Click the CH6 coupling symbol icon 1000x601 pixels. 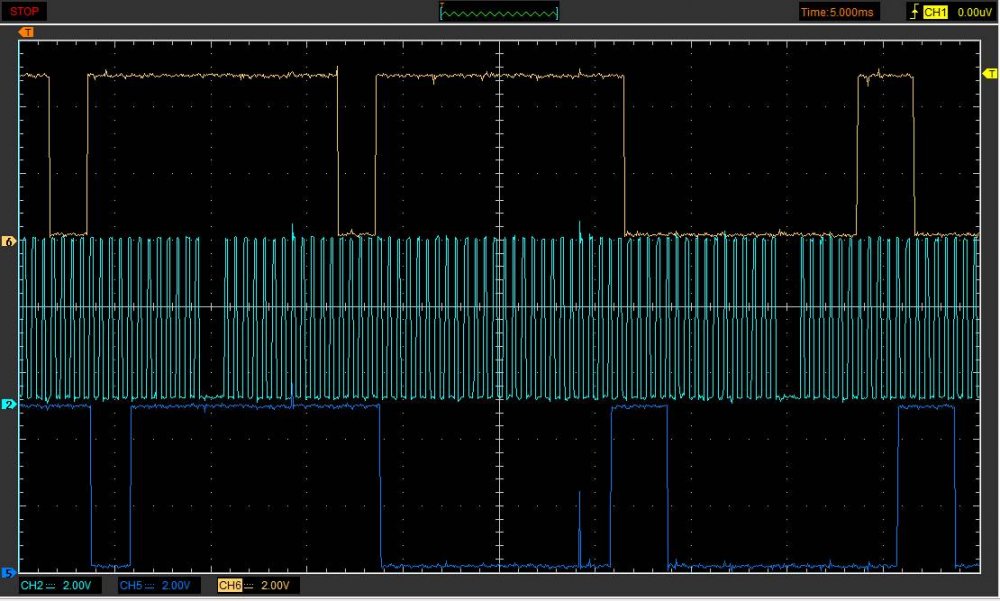pyautogui.click(x=247, y=585)
